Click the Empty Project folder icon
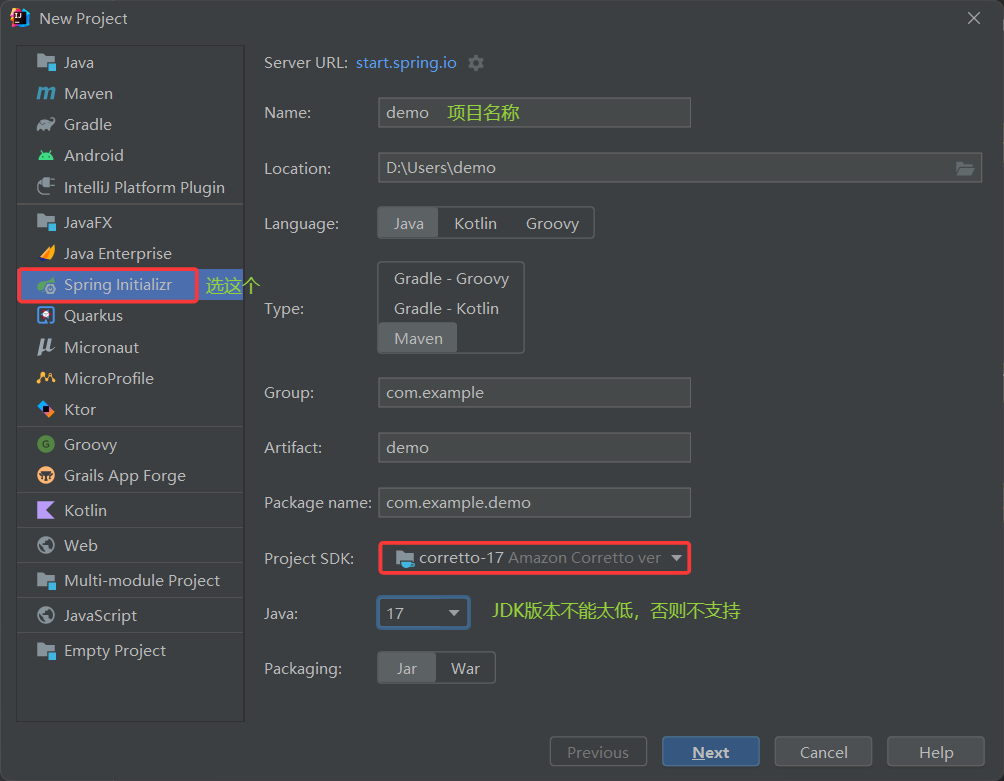 (x=46, y=650)
